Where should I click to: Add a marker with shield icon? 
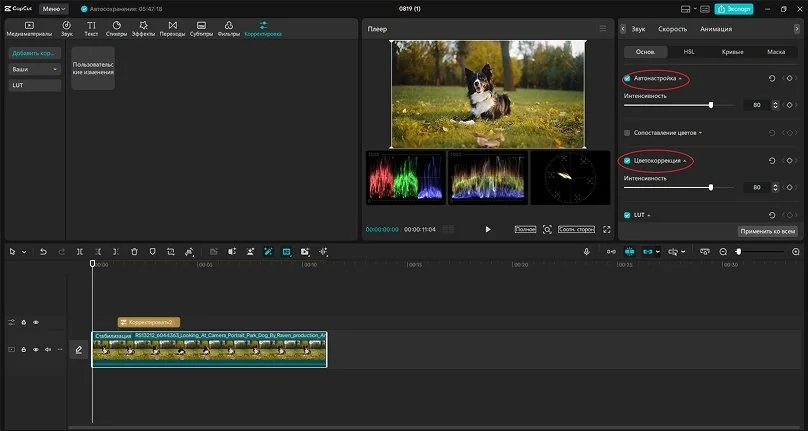coord(153,252)
